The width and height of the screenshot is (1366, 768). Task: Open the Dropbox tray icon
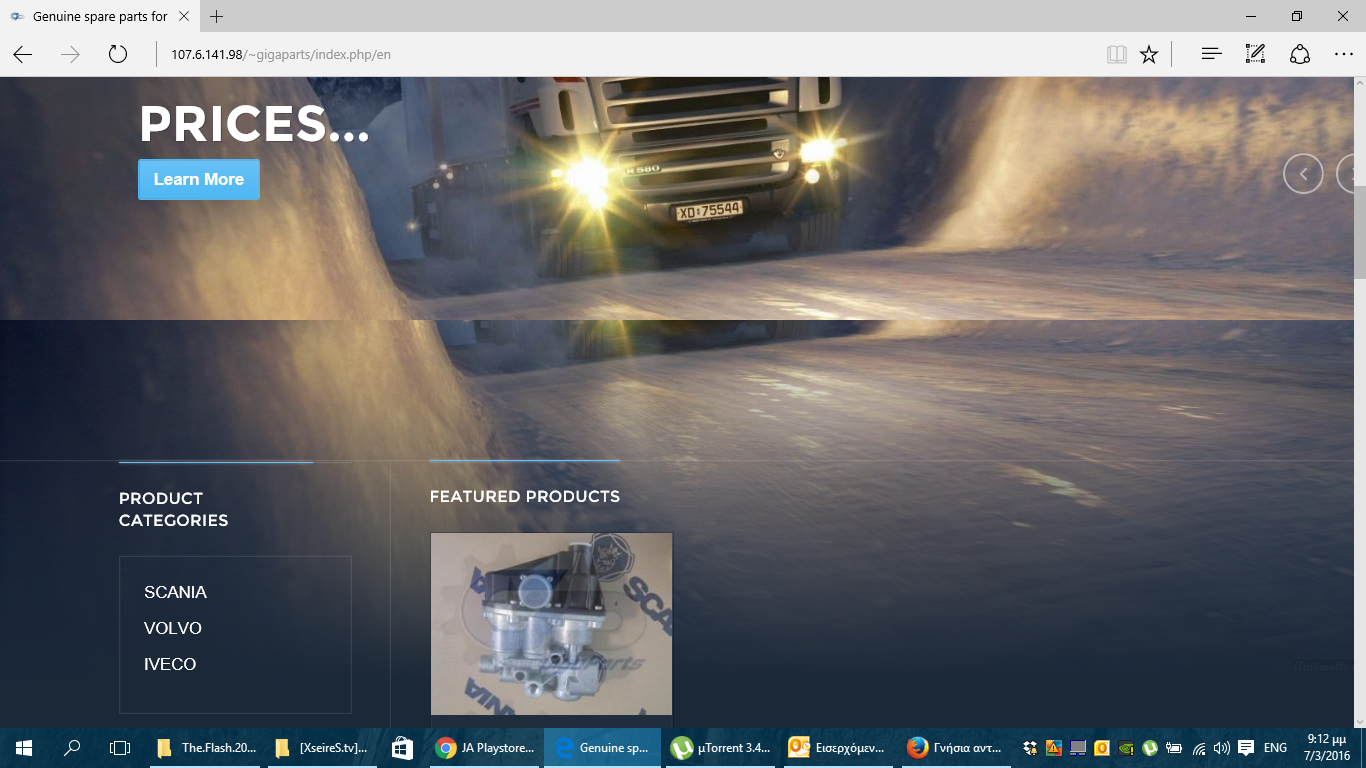point(1030,748)
